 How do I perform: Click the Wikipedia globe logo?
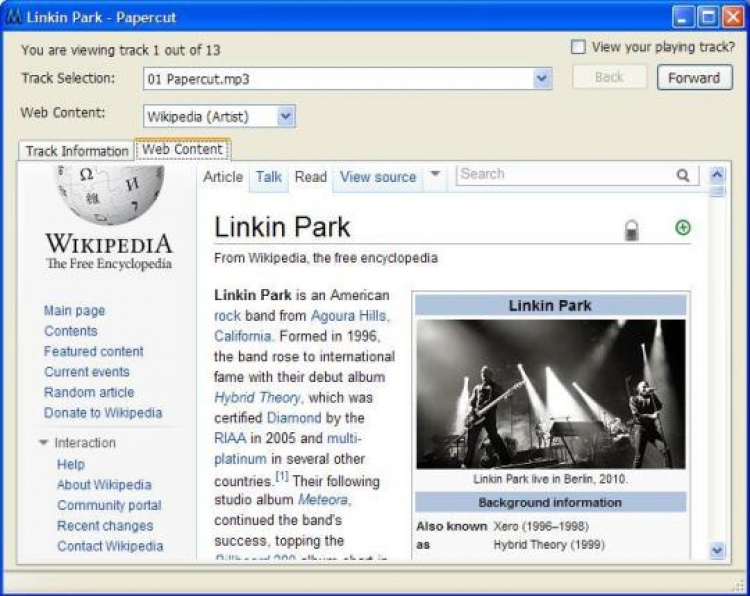coord(110,195)
